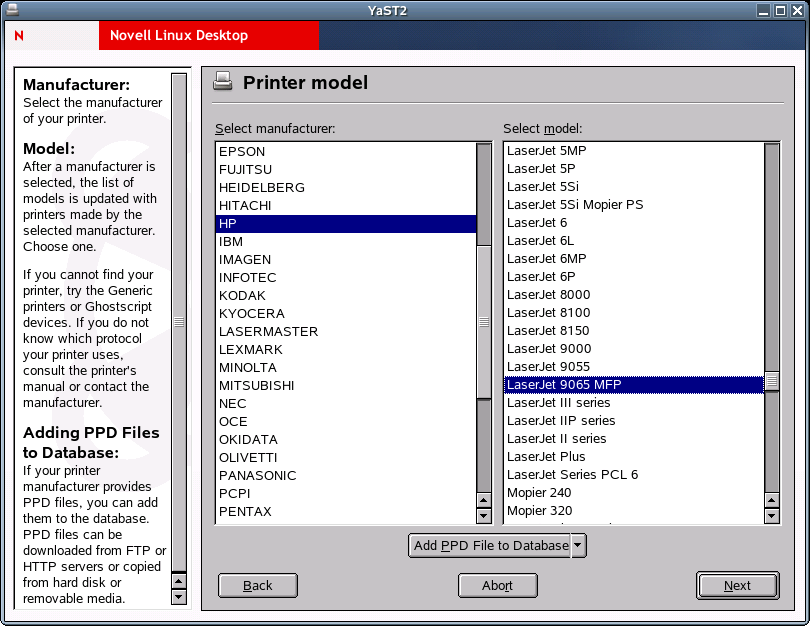Choose LaserJet IIP series model

pyautogui.click(x=634, y=420)
